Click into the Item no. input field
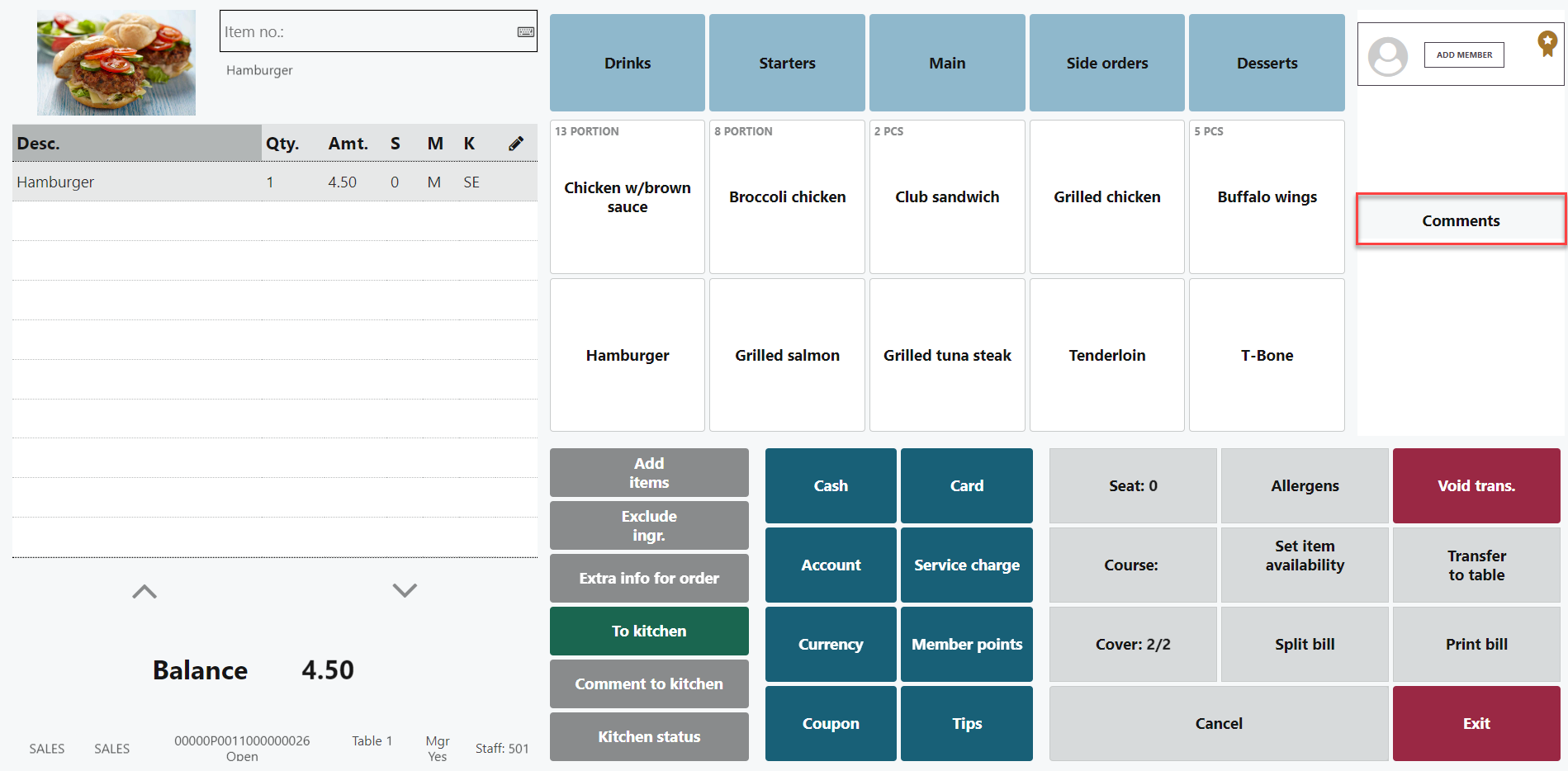This screenshot has height=771, width=1568. pos(367,32)
